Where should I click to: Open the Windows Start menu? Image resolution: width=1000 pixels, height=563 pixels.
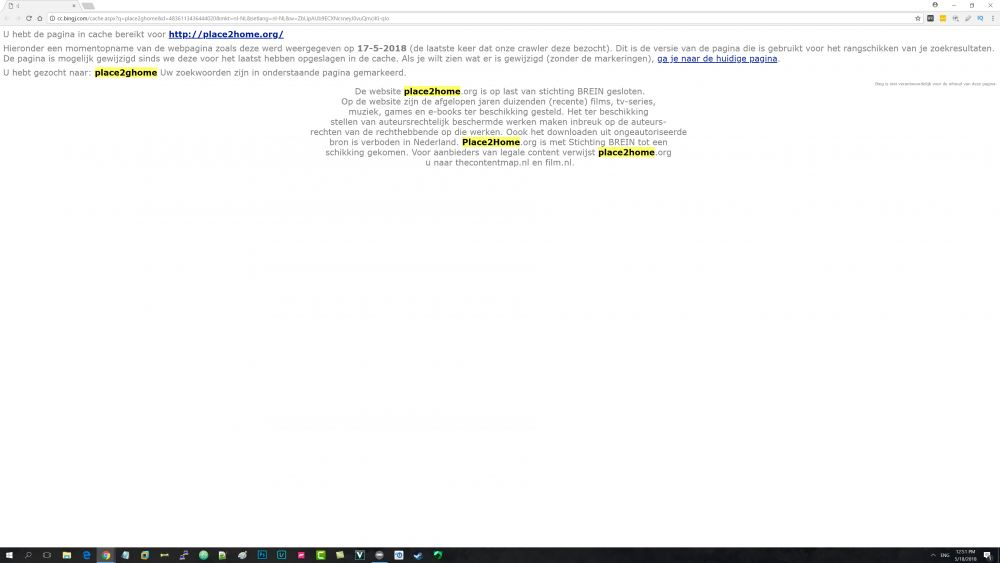[x=8, y=555]
